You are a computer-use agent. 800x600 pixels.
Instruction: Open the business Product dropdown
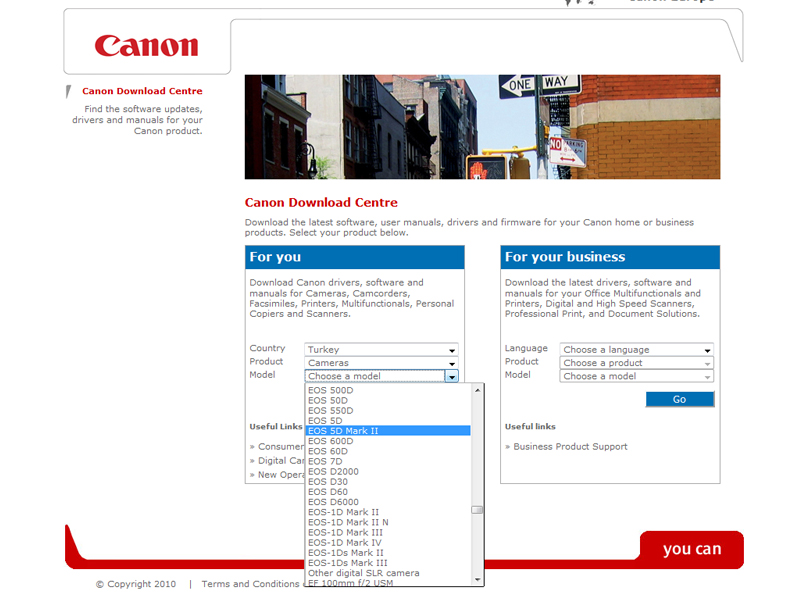pyautogui.click(x=636, y=363)
